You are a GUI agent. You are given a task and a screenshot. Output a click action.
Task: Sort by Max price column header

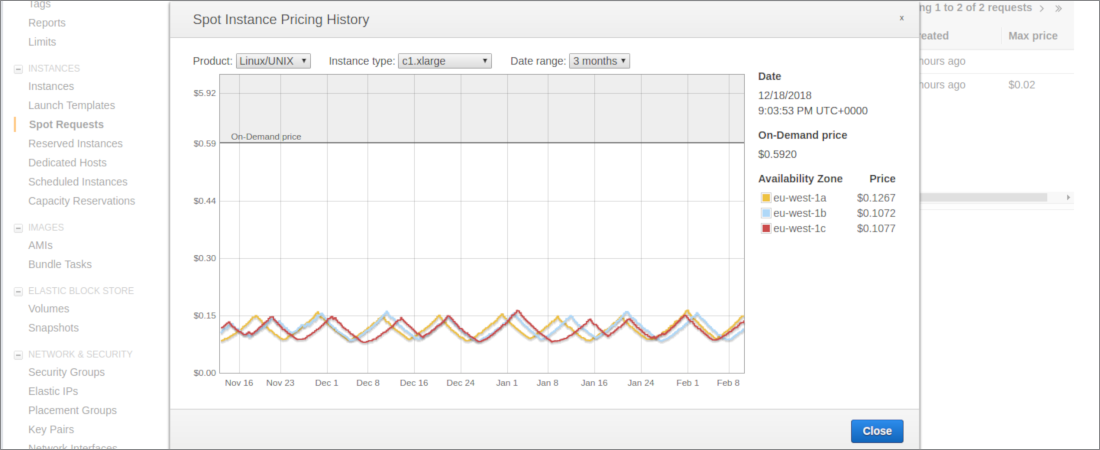coord(1033,36)
